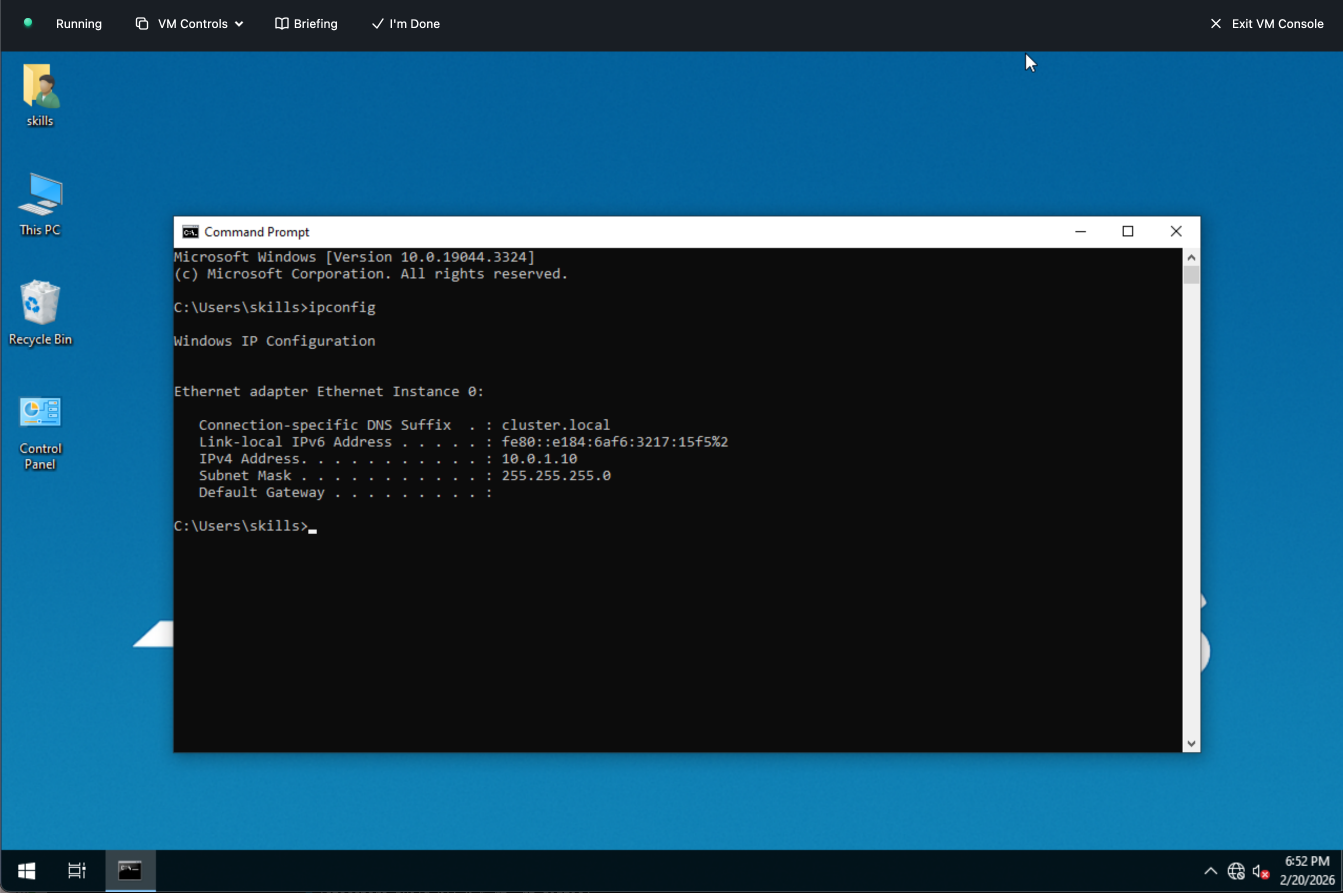Screen dimensions: 1343x893
Task: Open the Windows Start menu
Action: (x=27, y=871)
